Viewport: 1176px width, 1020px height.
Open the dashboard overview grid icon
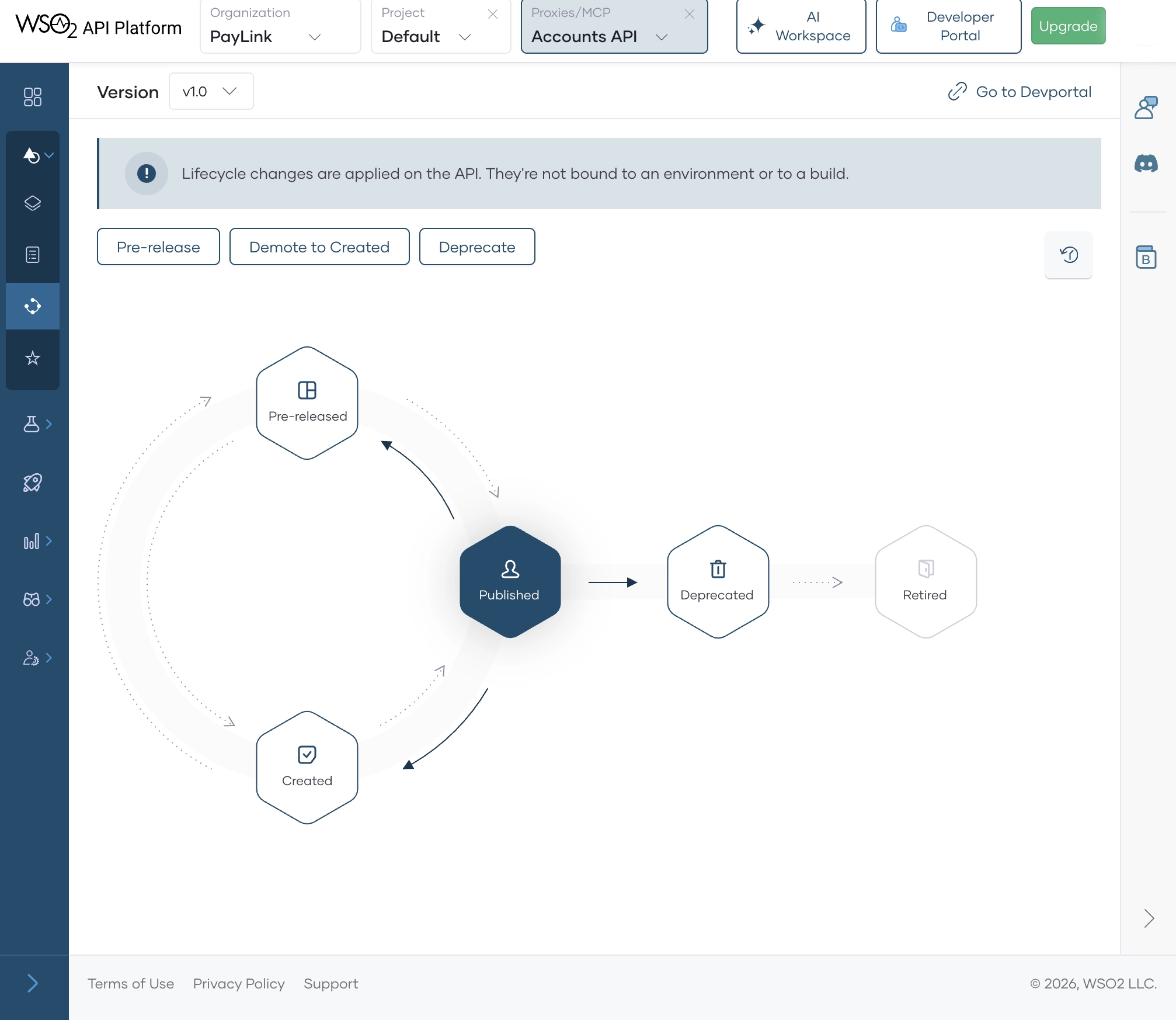[33, 97]
